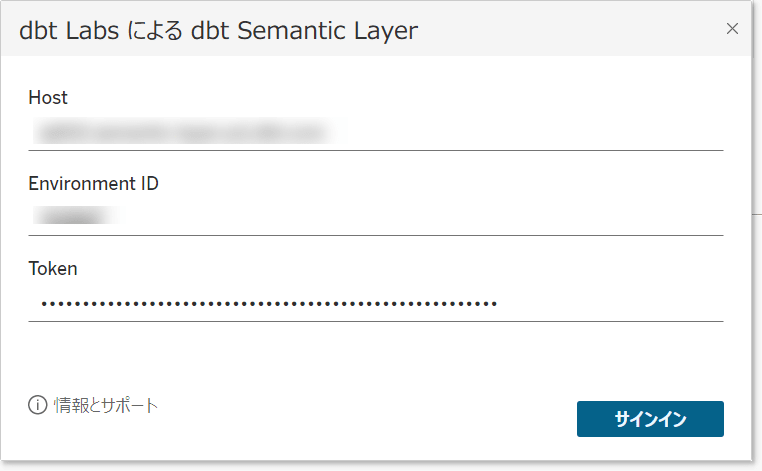This screenshot has width=762, height=471.
Task: Click the Host label text
Action: (x=48, y=97)
